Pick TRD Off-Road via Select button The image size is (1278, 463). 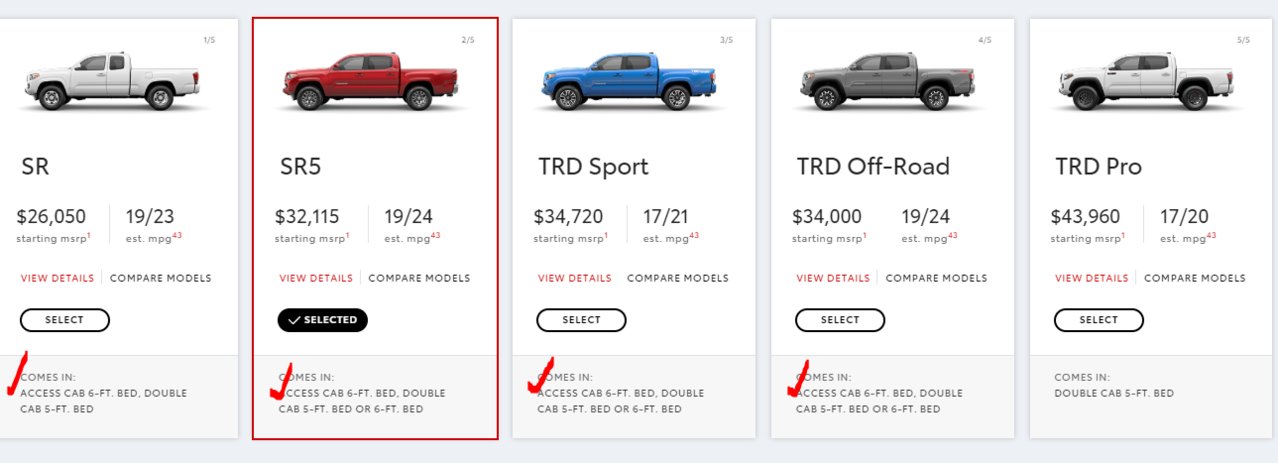click(840, 320)
